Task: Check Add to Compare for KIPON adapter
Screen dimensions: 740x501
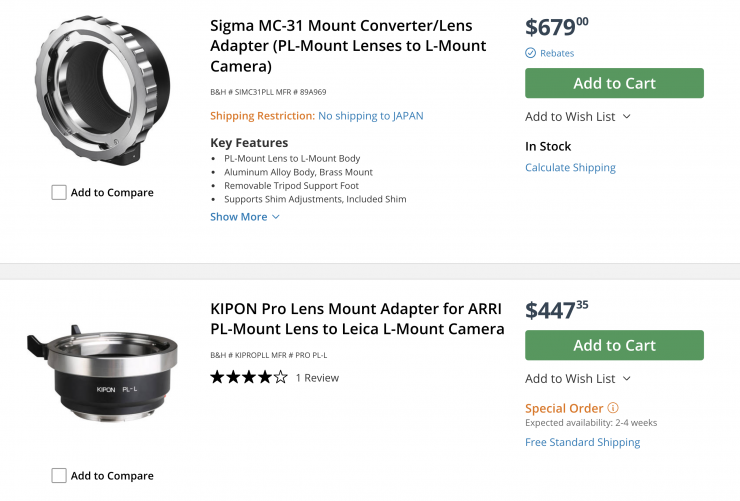Action: pyautogui.click(x=59, y=476)
